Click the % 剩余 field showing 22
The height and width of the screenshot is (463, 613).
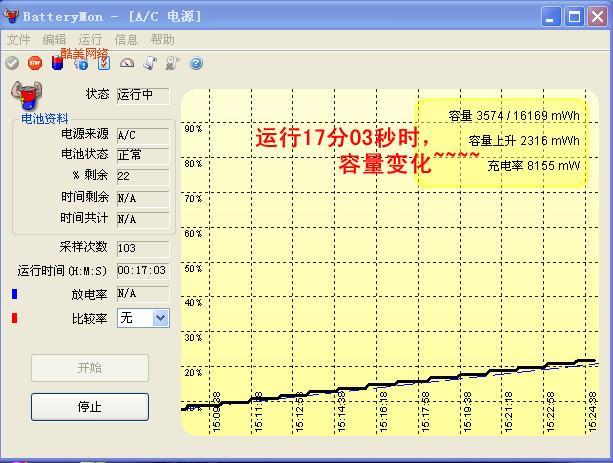(x=143, y=176)
